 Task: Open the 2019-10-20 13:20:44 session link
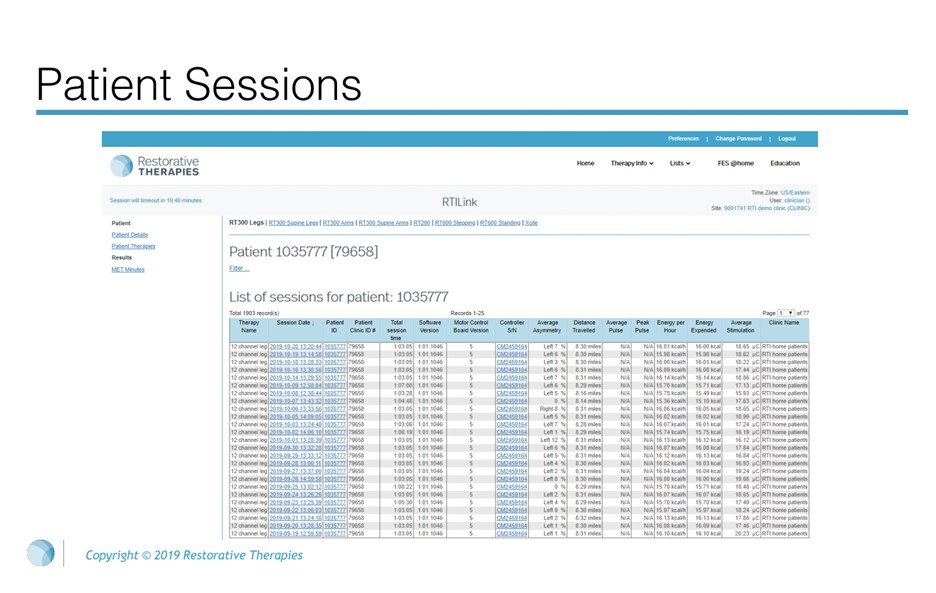click(x=295, y=345)
